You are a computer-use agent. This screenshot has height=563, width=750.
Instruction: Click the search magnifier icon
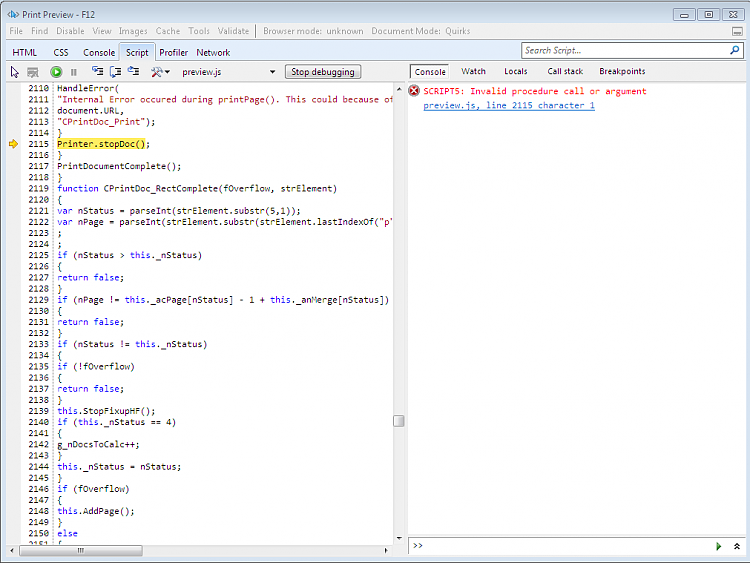click(x=735, y=50)
